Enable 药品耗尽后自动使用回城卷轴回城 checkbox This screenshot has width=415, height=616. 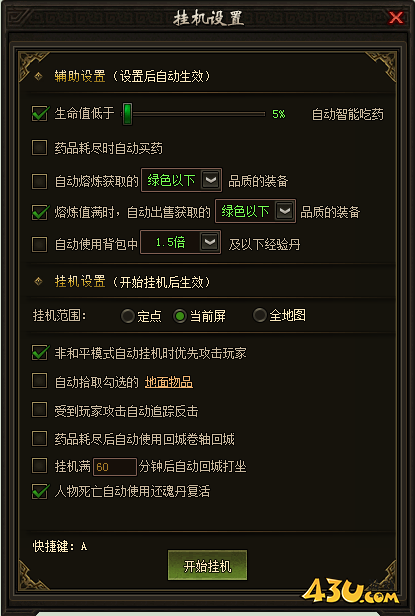point(39,438)
